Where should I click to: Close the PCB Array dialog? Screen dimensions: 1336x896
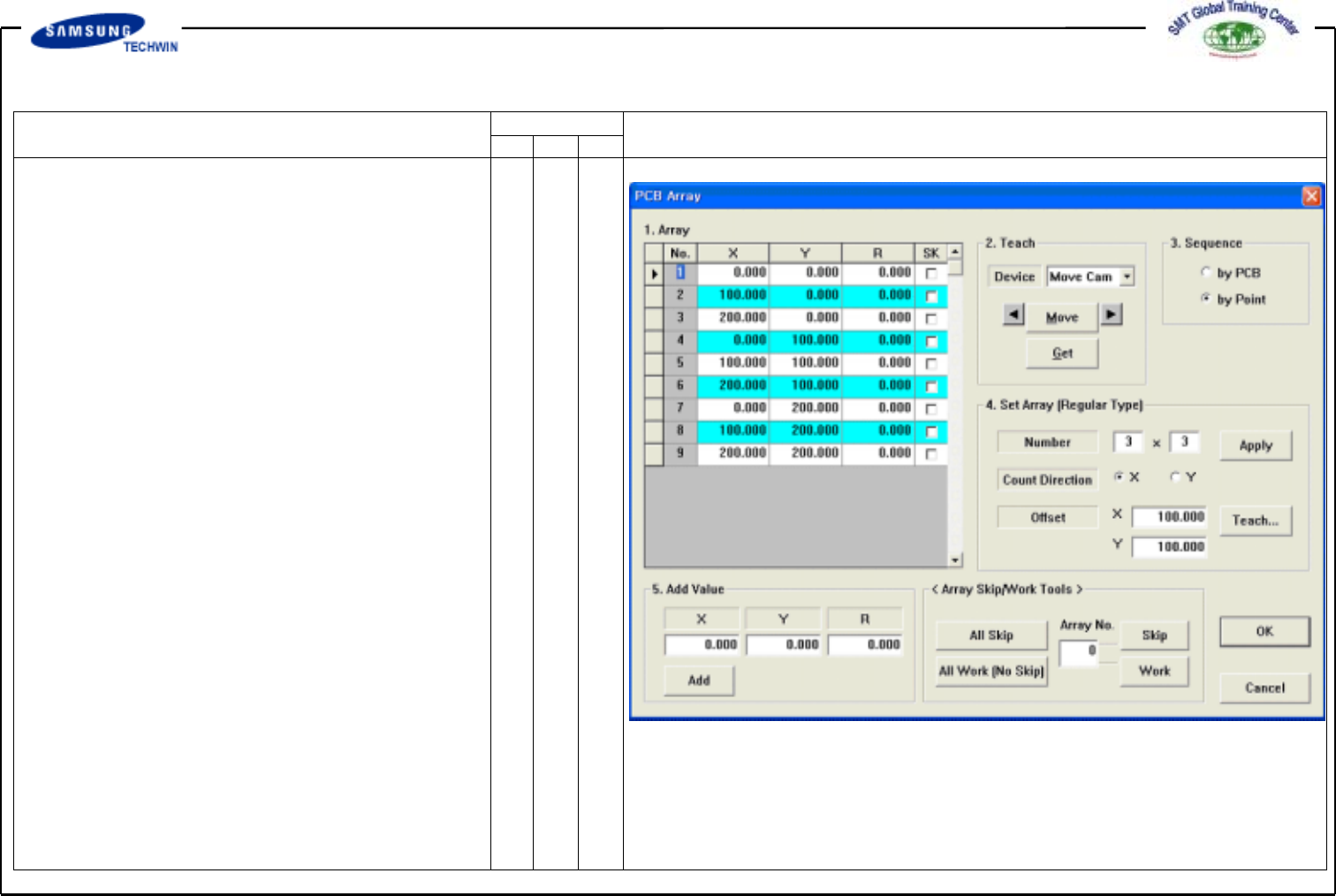pos(1311,196)
